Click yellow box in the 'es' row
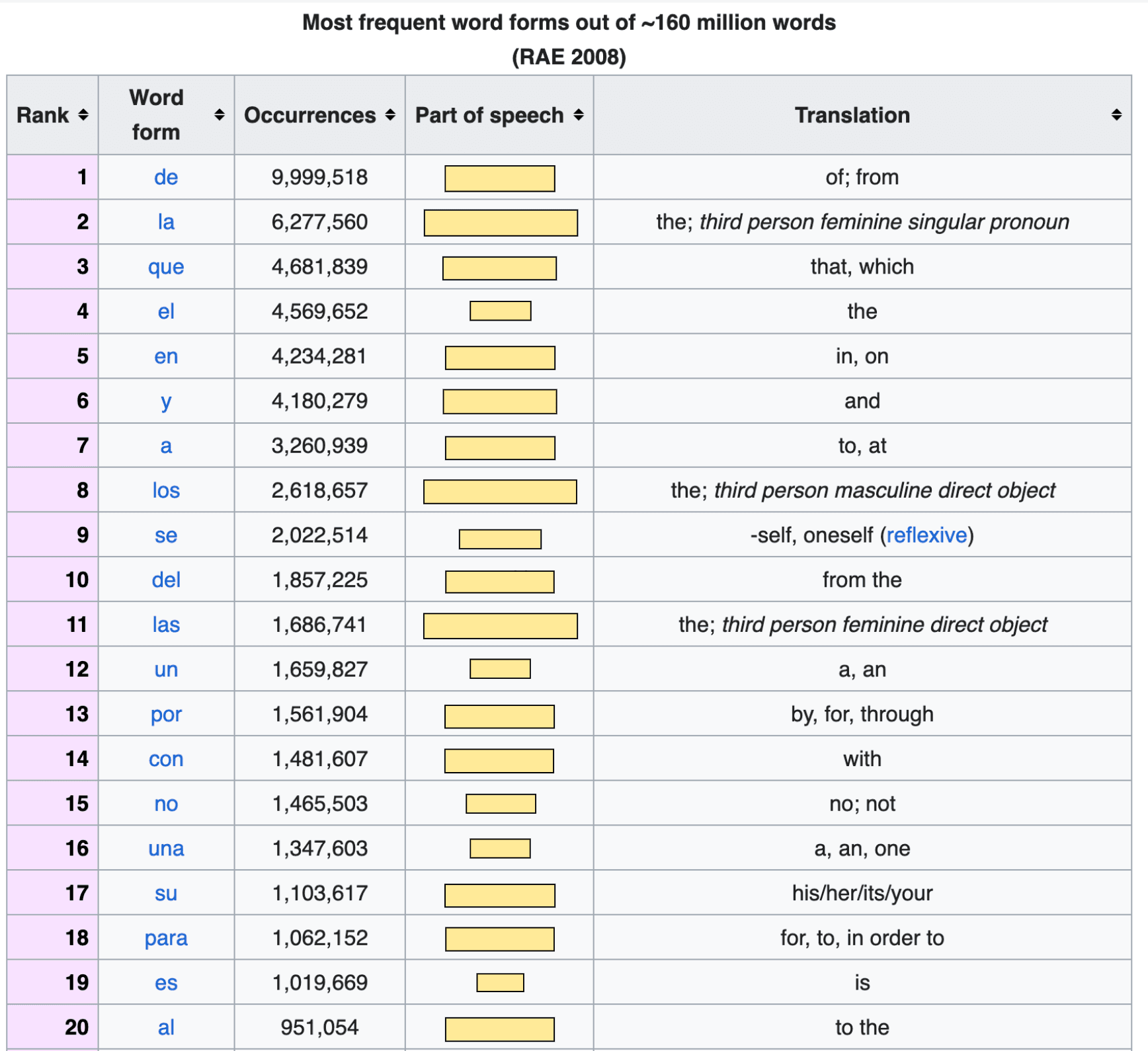The image size is (1148, 1051). click(500, 983)
